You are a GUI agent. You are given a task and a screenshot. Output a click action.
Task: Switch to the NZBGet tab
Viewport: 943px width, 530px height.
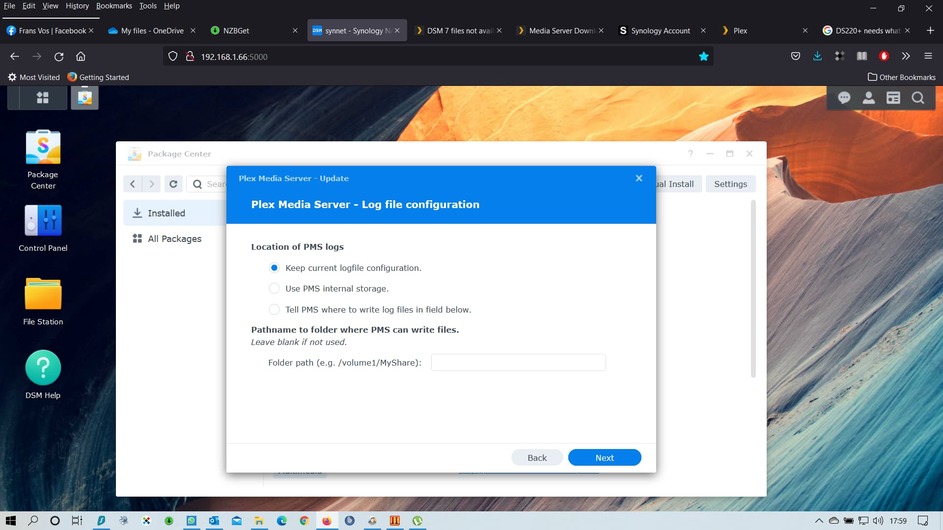[x=253, y=31]
